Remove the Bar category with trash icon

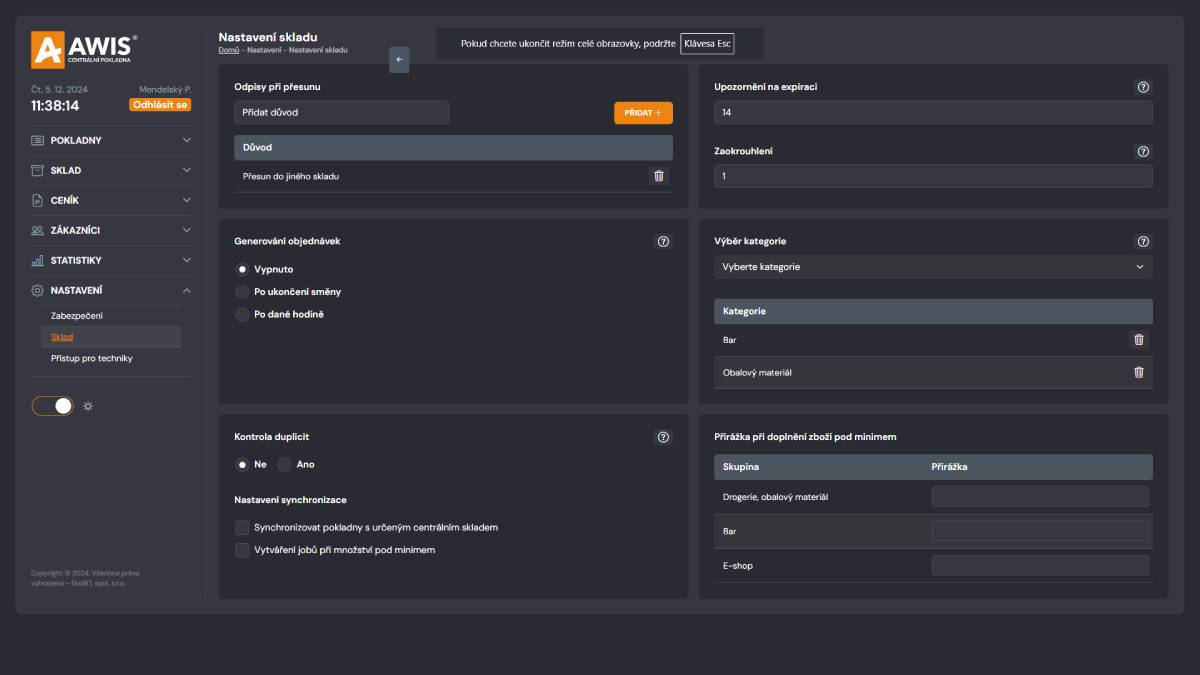click(x=1138, y=340)
